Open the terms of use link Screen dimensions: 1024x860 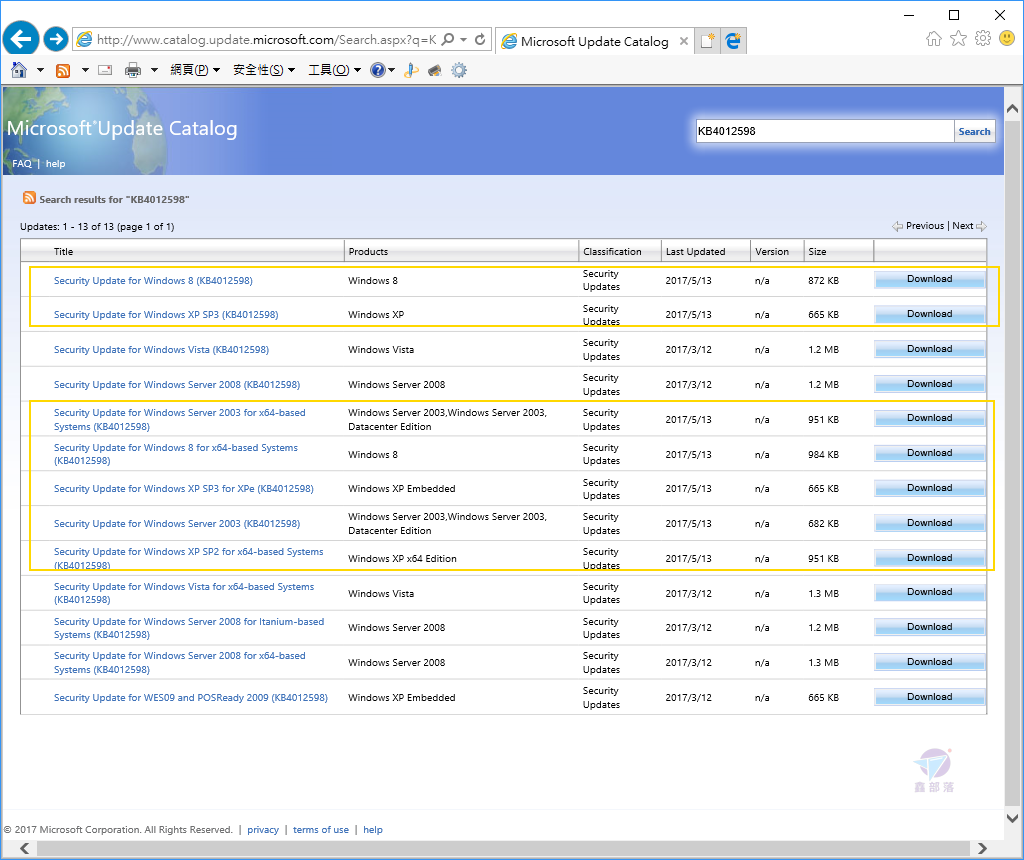click(x=321, y=829)
